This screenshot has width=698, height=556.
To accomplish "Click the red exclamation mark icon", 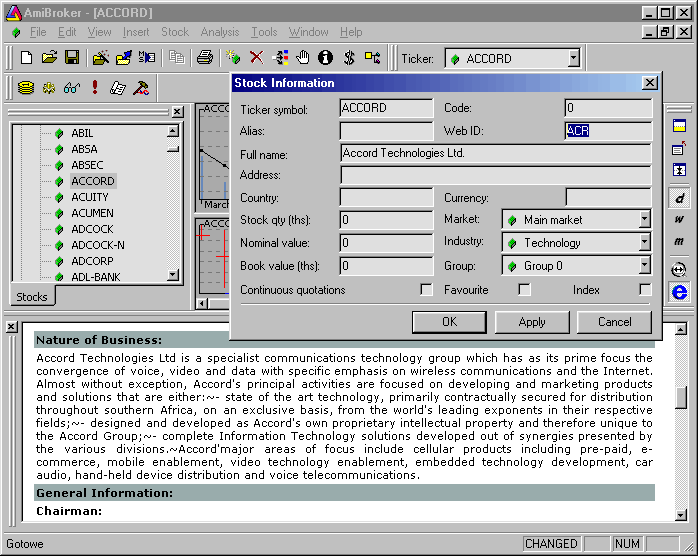I will click(95, 88).
